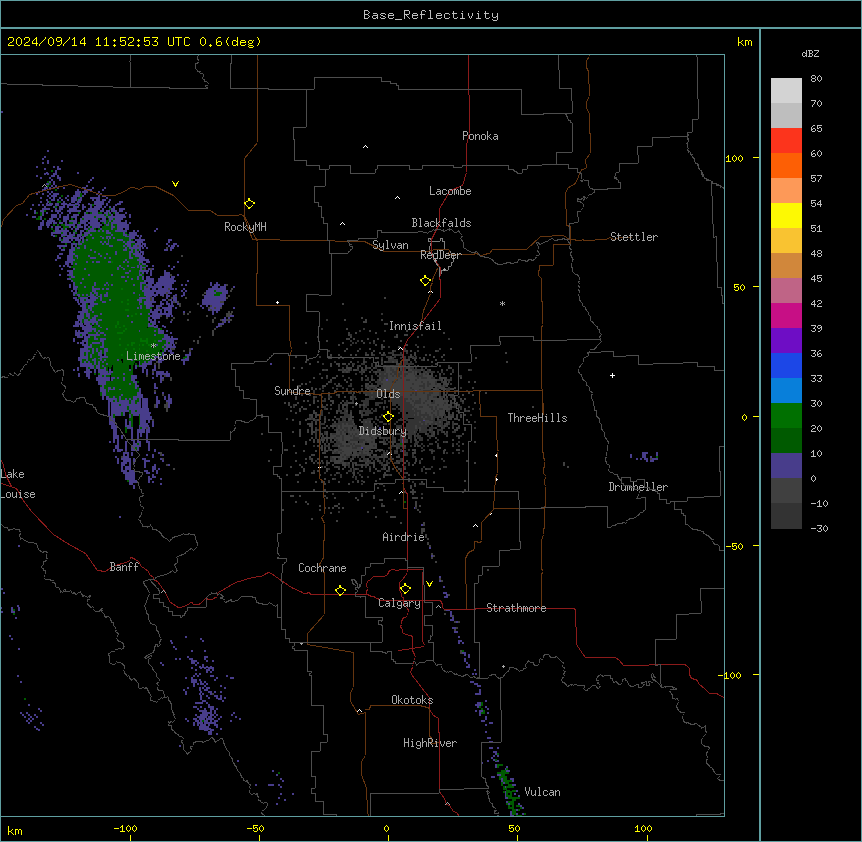Click the yellow V marker east of Calgary
The height and width of the screenshot is (842, 862).
coord(429,584)
